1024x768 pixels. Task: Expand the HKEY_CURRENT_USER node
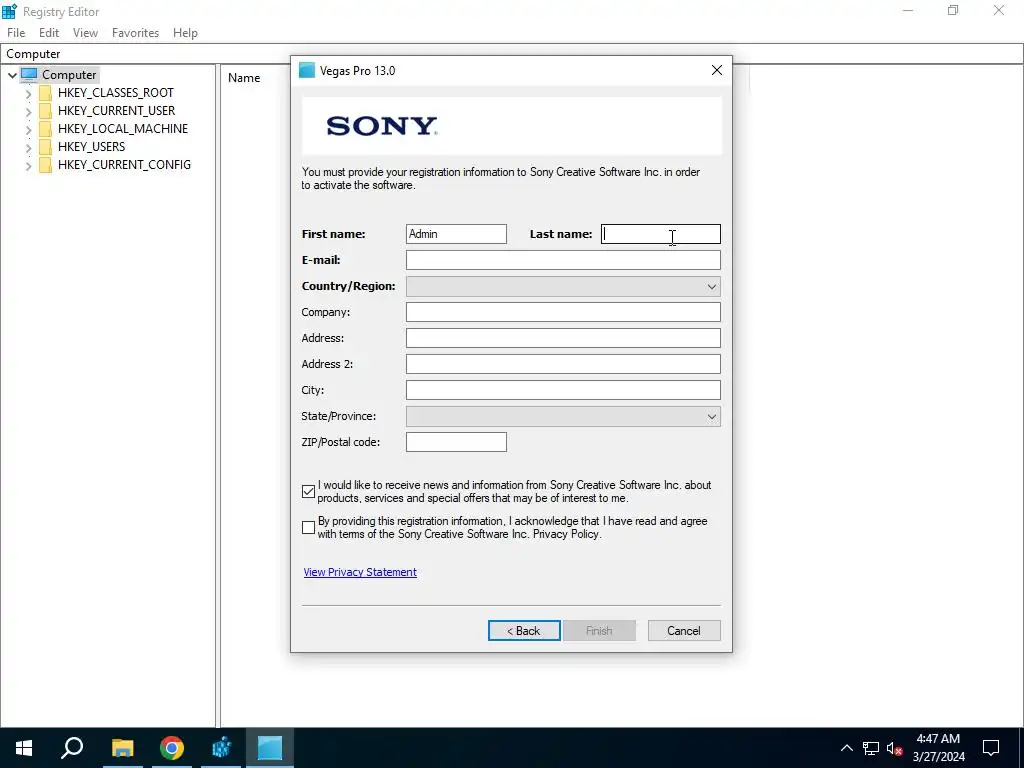[28, 112]
